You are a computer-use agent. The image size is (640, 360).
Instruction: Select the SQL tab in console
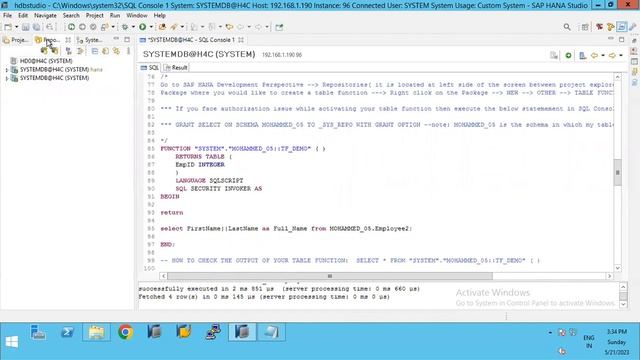[x=150, y=68]
